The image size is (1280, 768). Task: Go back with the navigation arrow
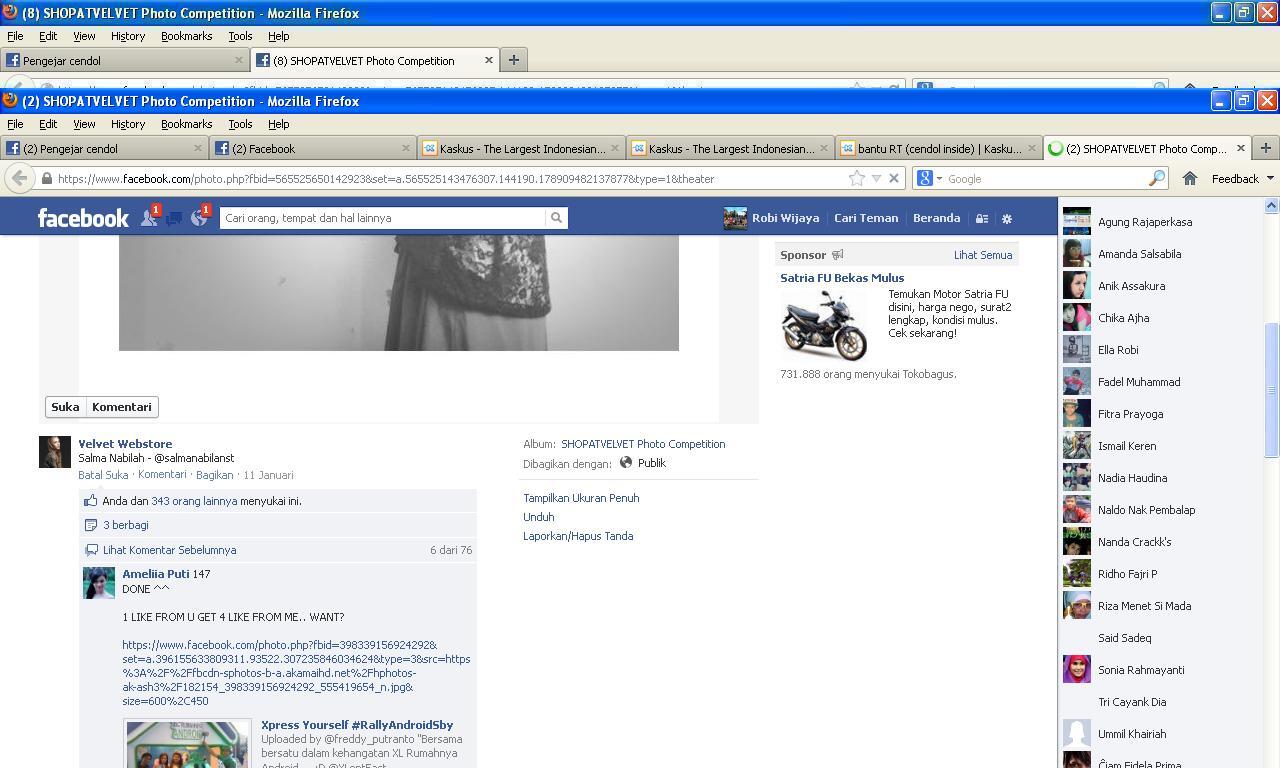[19, 178]
